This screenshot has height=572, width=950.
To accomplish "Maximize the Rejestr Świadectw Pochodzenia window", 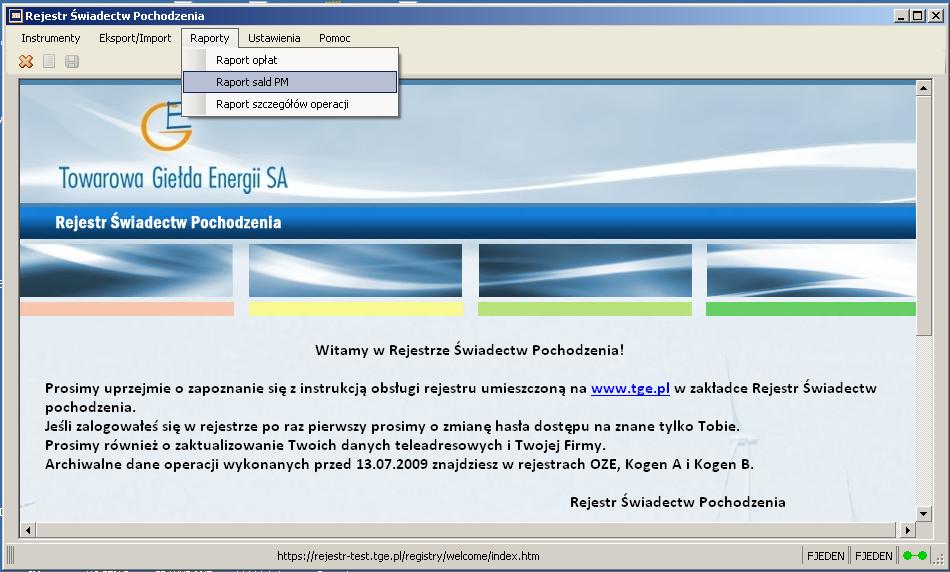I will pyautogui.click(x=918, y=16).
